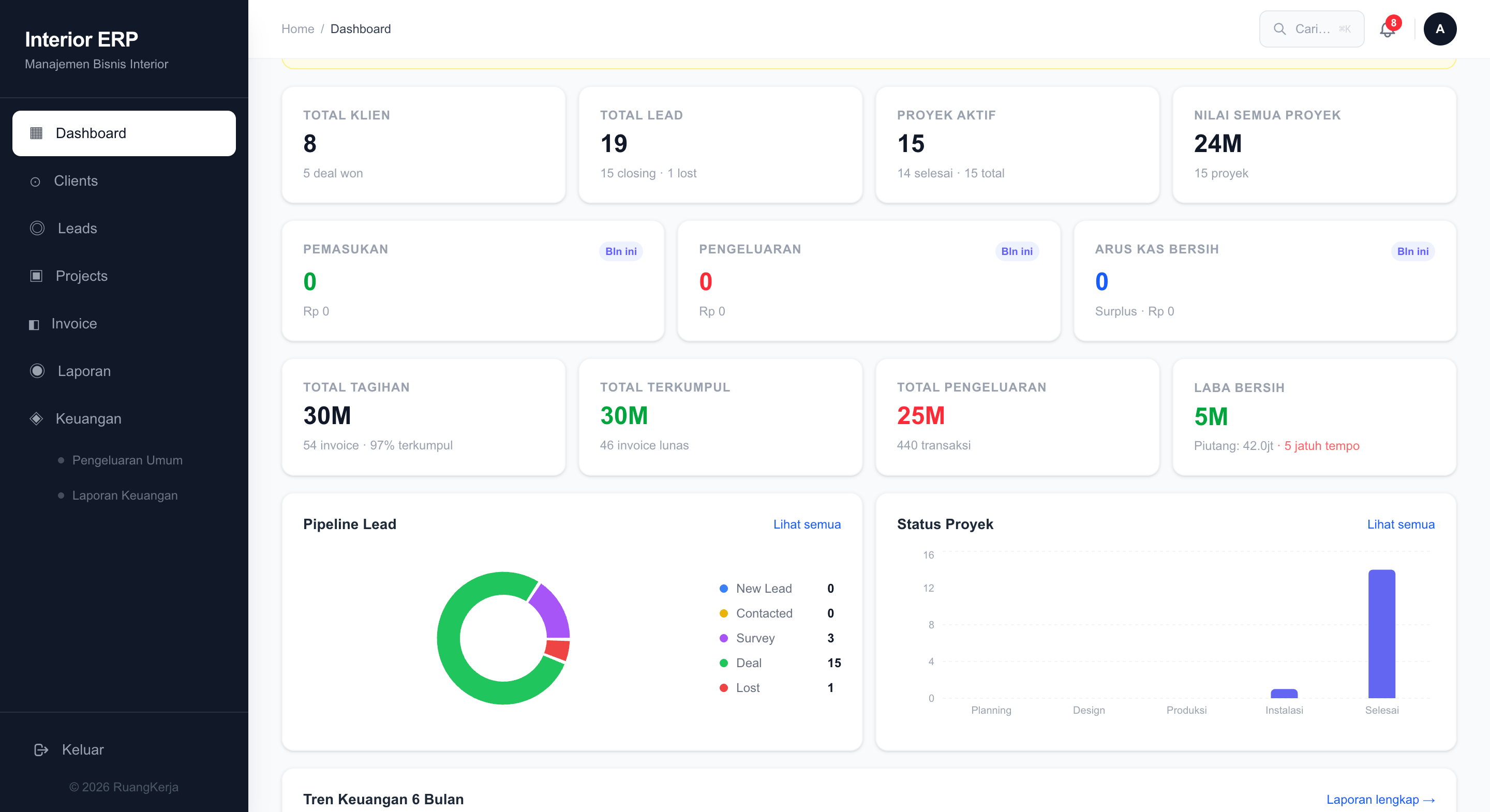Image resolution: width=1490 pixels, height=812 pixels.
Task: Click the Selesai bar in chart
Action: pyautogui.click(x=1381, y=634)
